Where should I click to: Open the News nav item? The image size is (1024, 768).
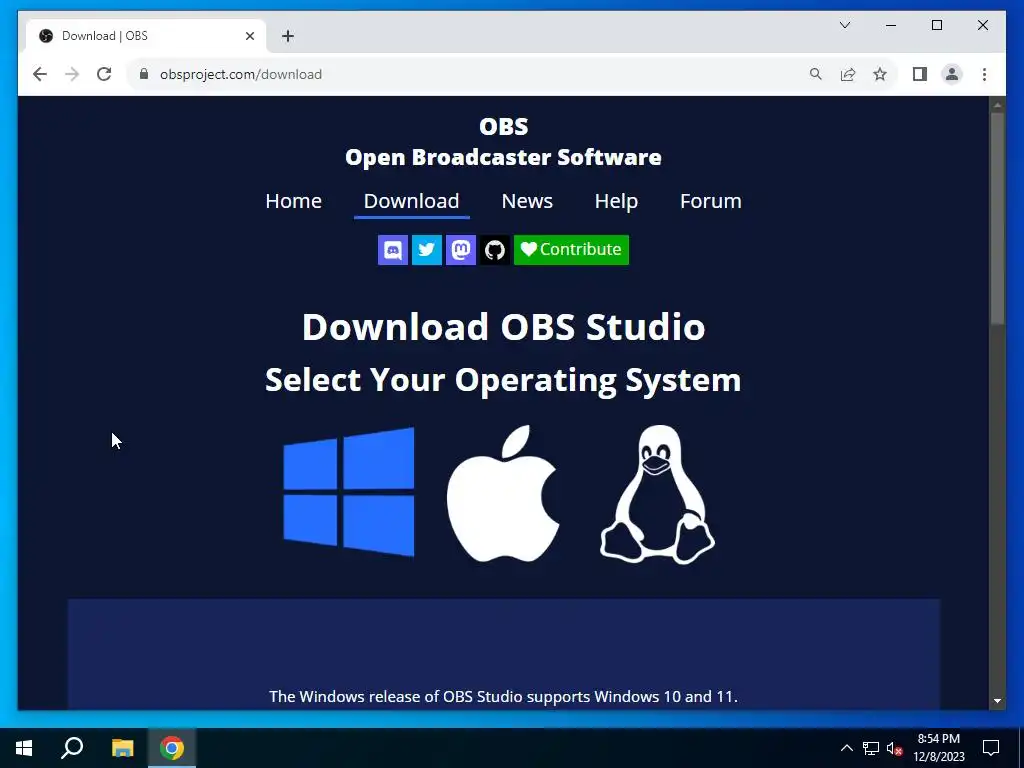pos(527,201)
